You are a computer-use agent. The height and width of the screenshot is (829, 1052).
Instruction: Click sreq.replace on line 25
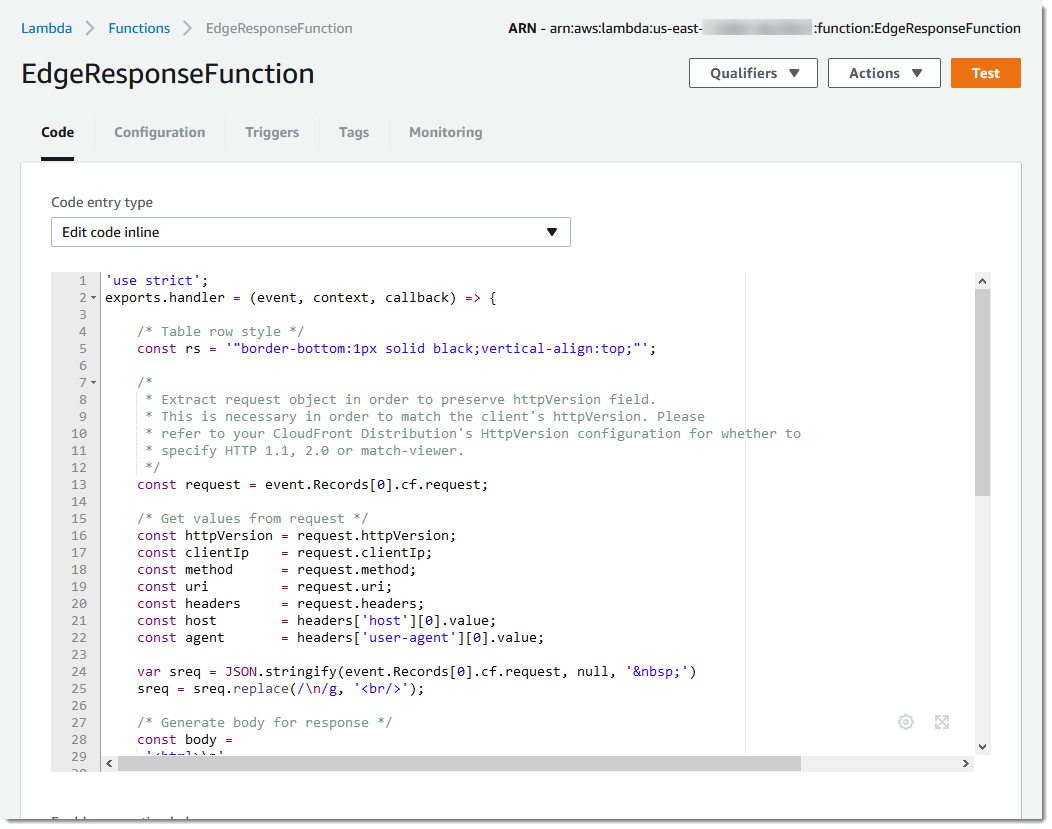241,689
